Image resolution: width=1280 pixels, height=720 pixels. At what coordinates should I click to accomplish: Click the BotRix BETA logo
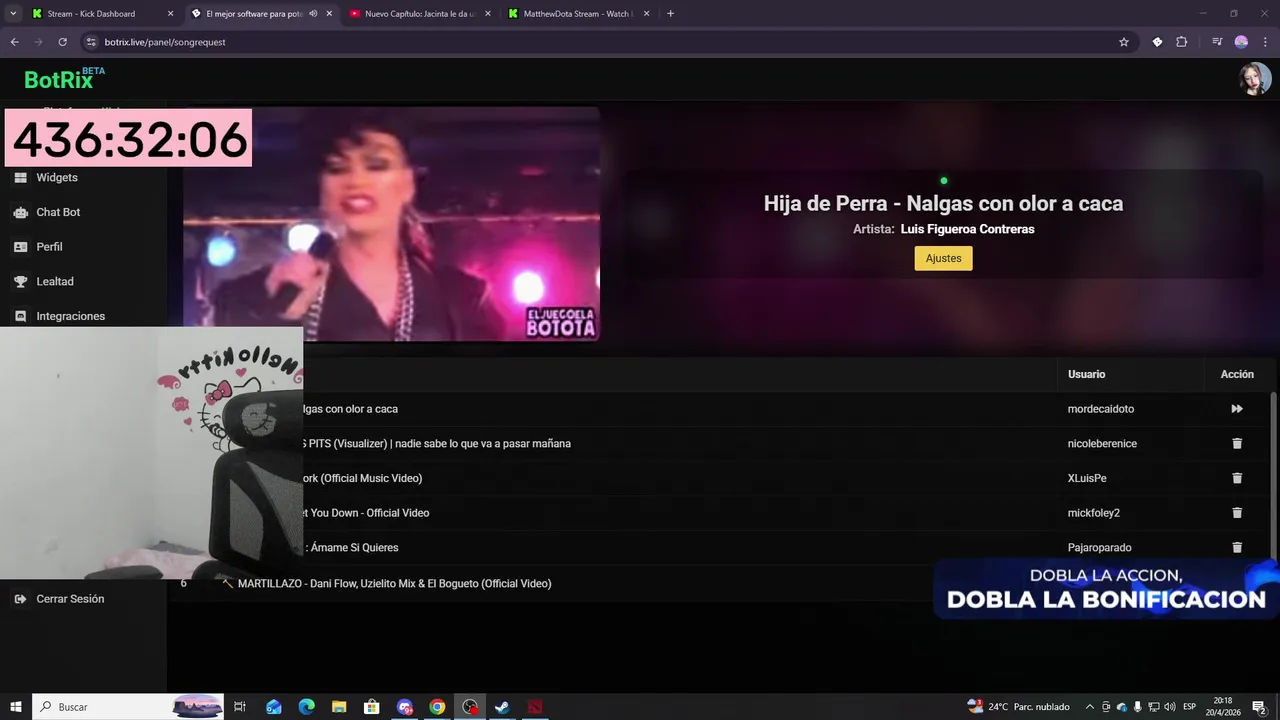64,79
